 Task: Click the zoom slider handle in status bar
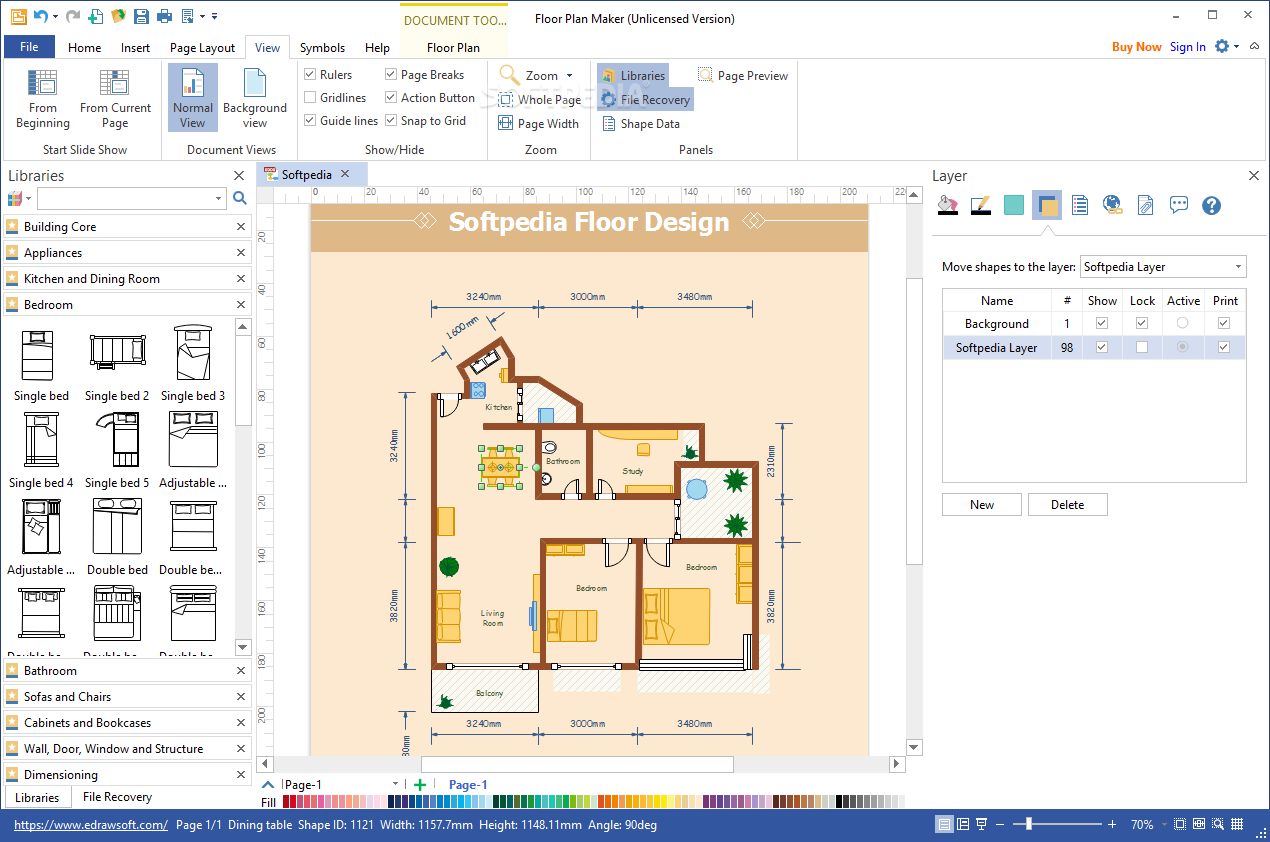1028,825
